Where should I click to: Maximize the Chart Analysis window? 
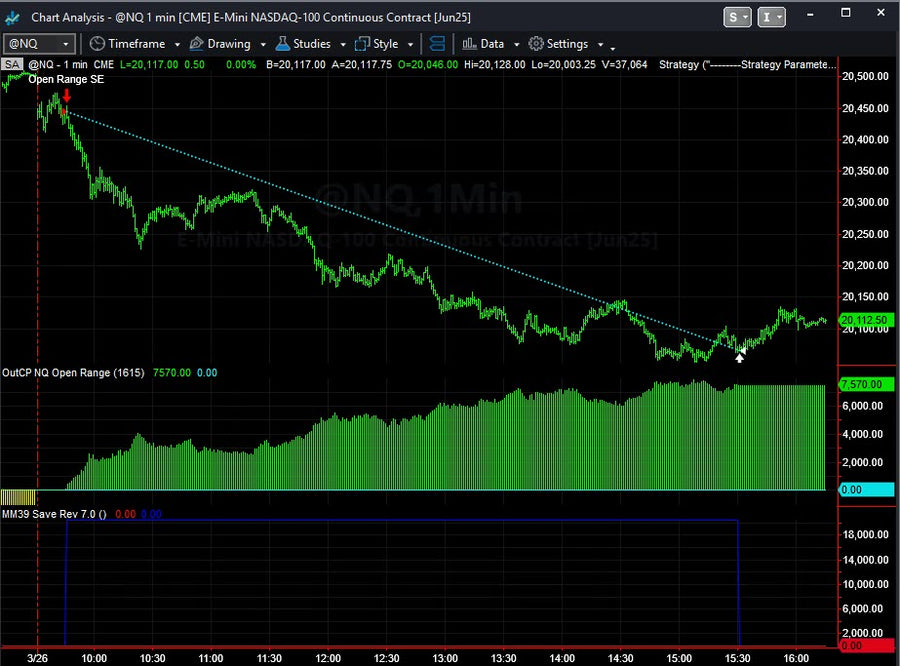click(845, 13)
